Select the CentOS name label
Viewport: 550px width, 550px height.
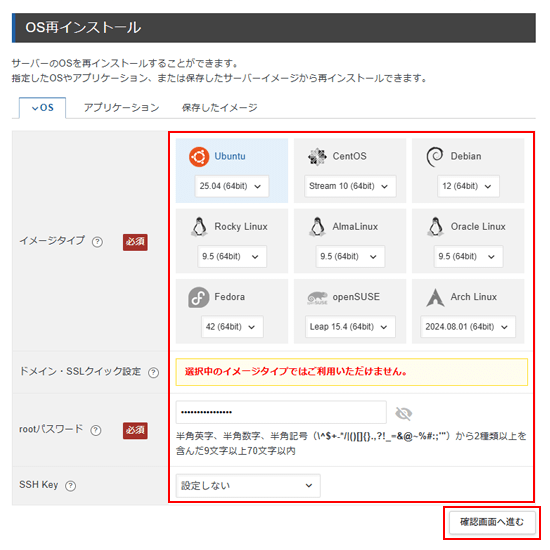pos(349,156)
